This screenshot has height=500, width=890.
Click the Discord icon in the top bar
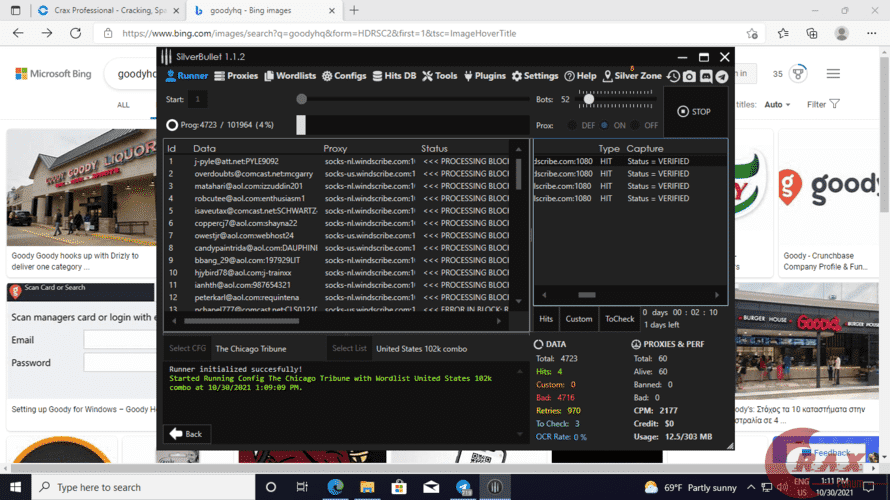tap(706, 77)
